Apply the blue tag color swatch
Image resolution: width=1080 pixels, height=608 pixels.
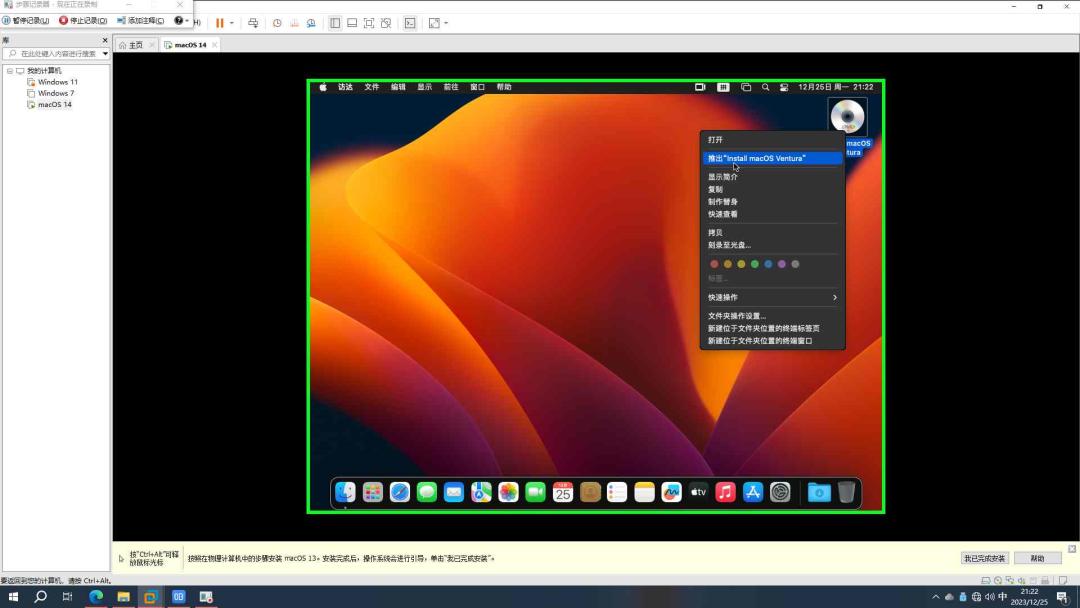tap(767, 264)
